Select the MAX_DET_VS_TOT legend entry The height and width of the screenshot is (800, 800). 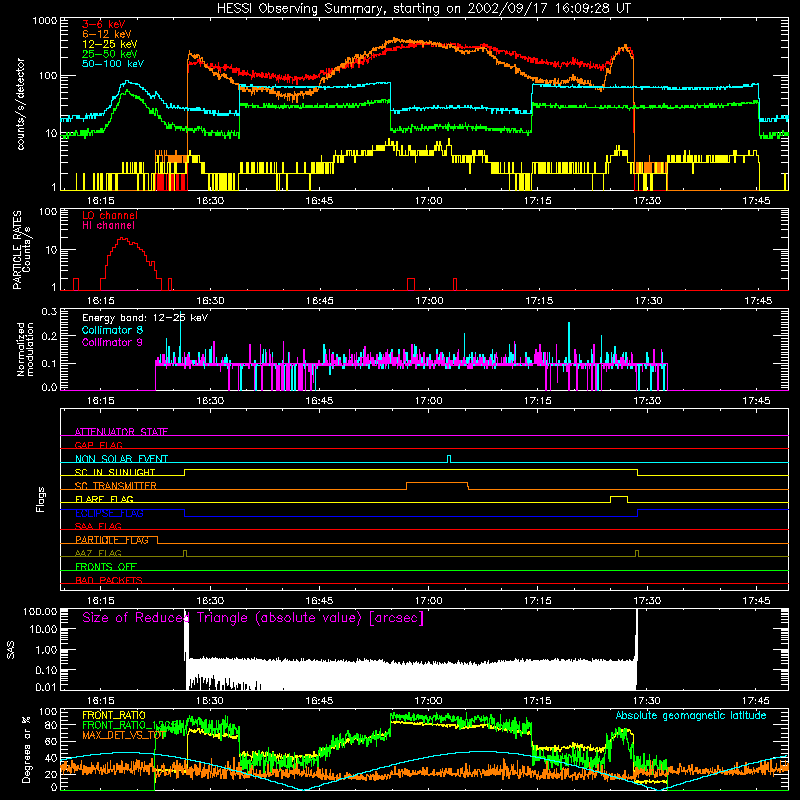pos(124,735)
